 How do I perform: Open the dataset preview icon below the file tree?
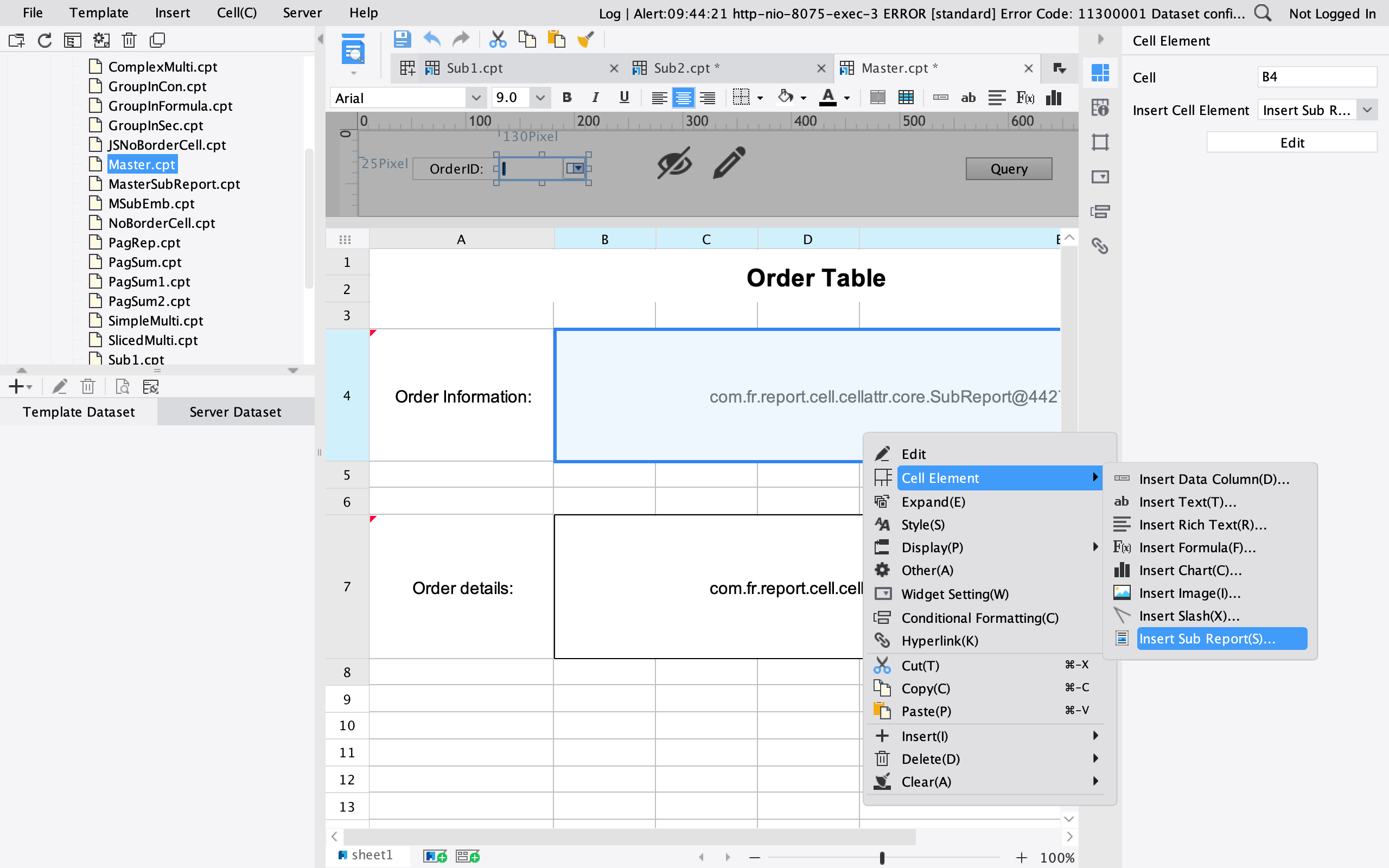click(122, 386)
